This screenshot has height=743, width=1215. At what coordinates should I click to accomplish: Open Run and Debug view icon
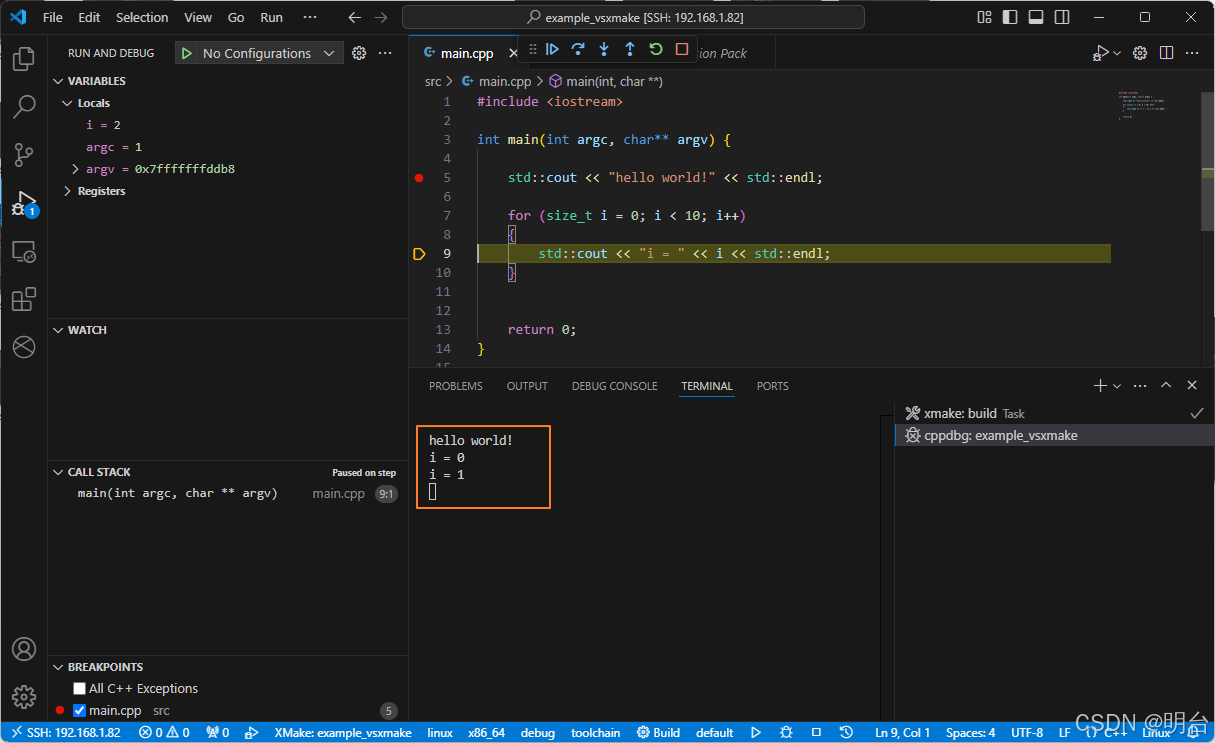pyautogui.click(x=24, y=203)
